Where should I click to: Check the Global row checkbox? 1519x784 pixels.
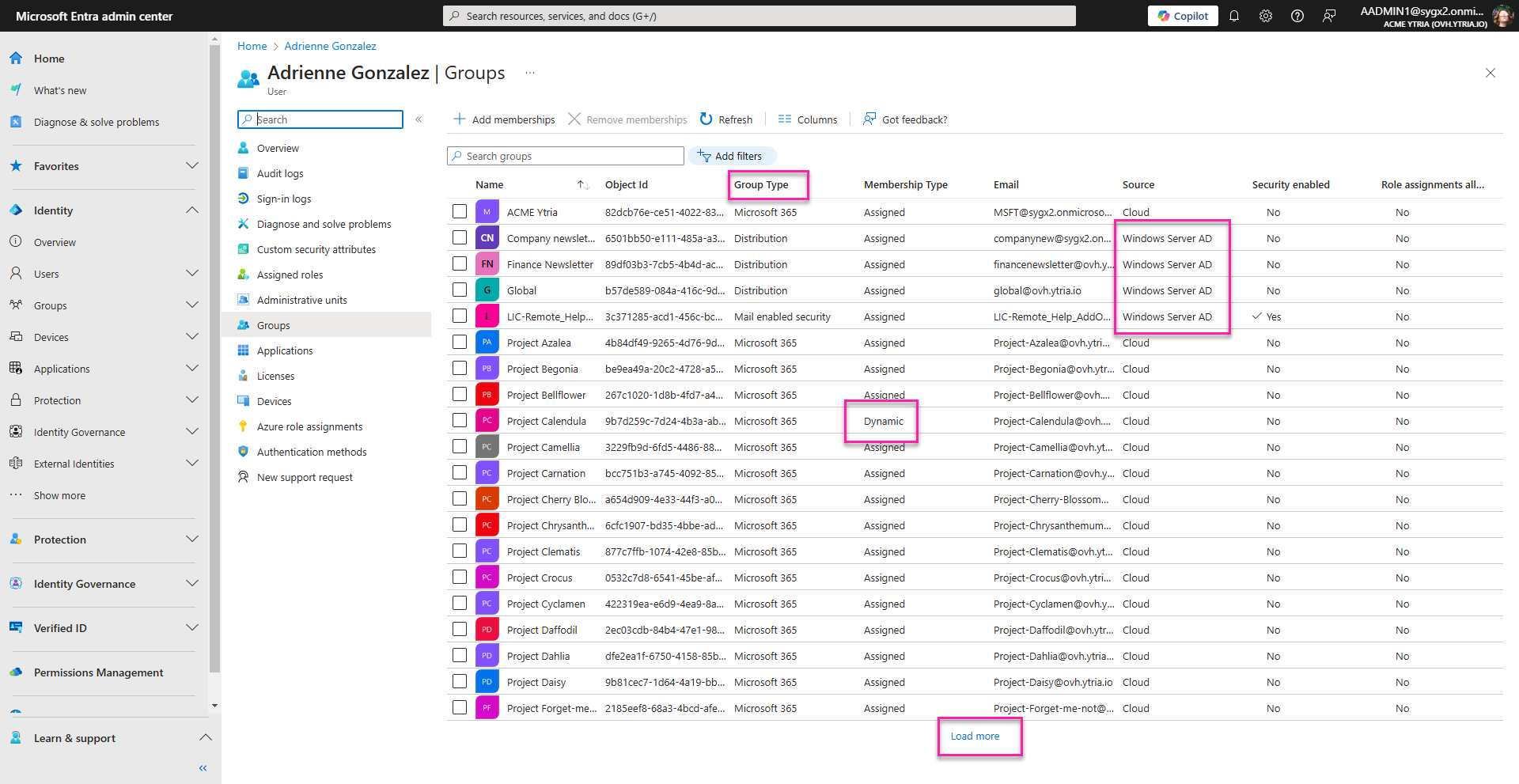(460, 290)
